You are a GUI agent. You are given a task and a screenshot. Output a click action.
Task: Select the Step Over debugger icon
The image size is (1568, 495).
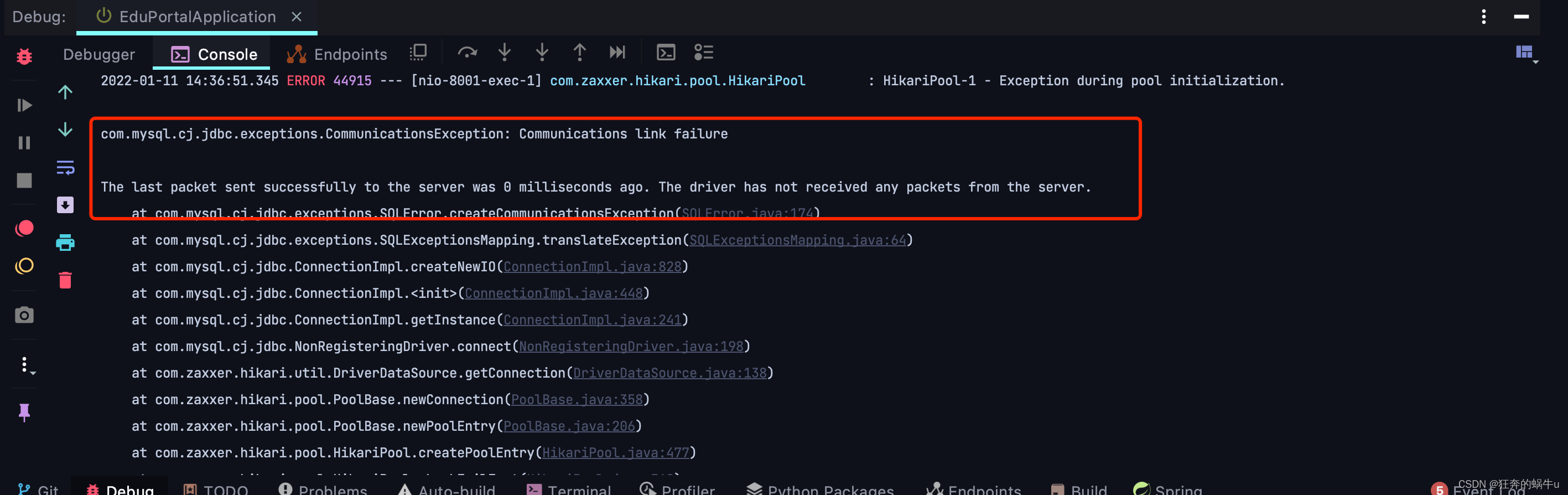pos(468,53)
